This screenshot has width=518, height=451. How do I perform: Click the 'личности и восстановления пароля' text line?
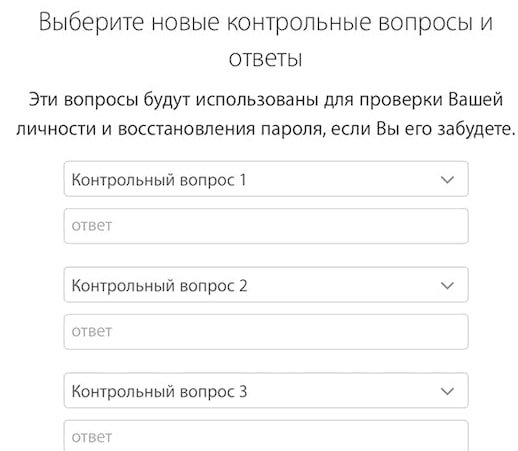click(171, 129)
